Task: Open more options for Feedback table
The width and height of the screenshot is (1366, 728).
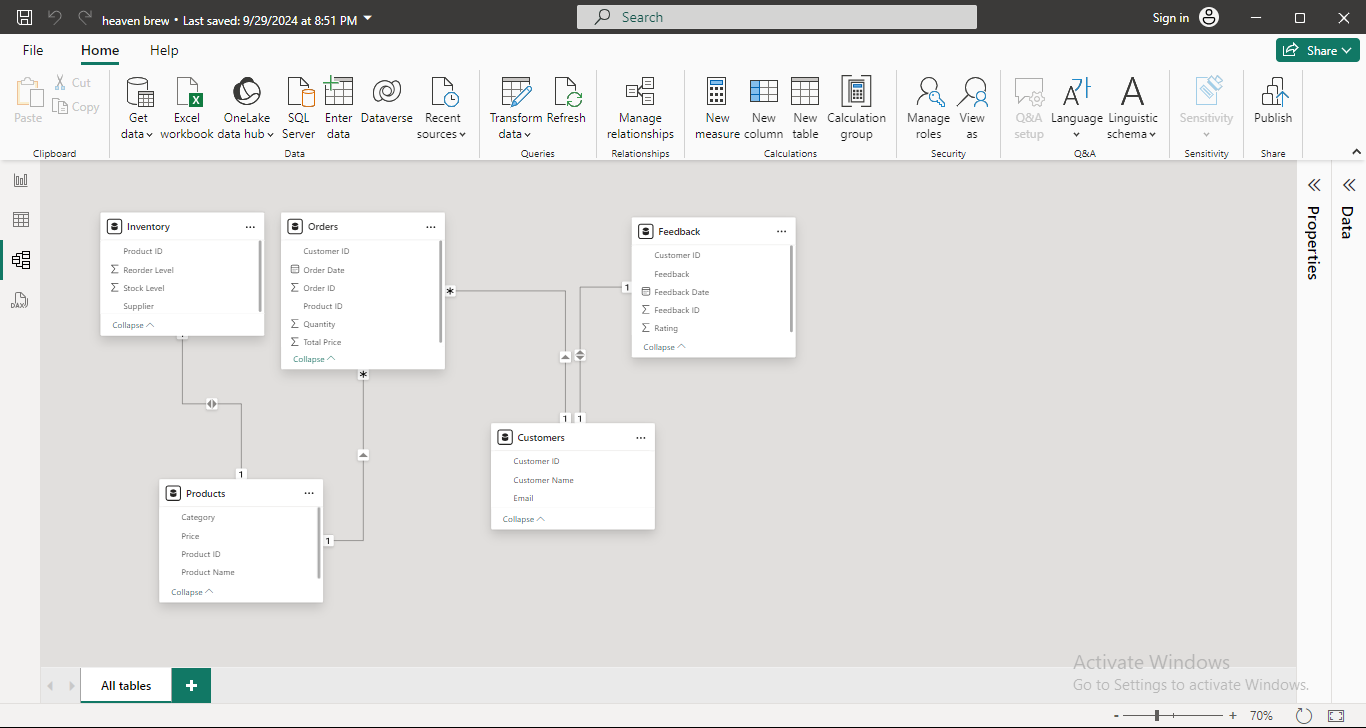Action: tap(781, 231)
